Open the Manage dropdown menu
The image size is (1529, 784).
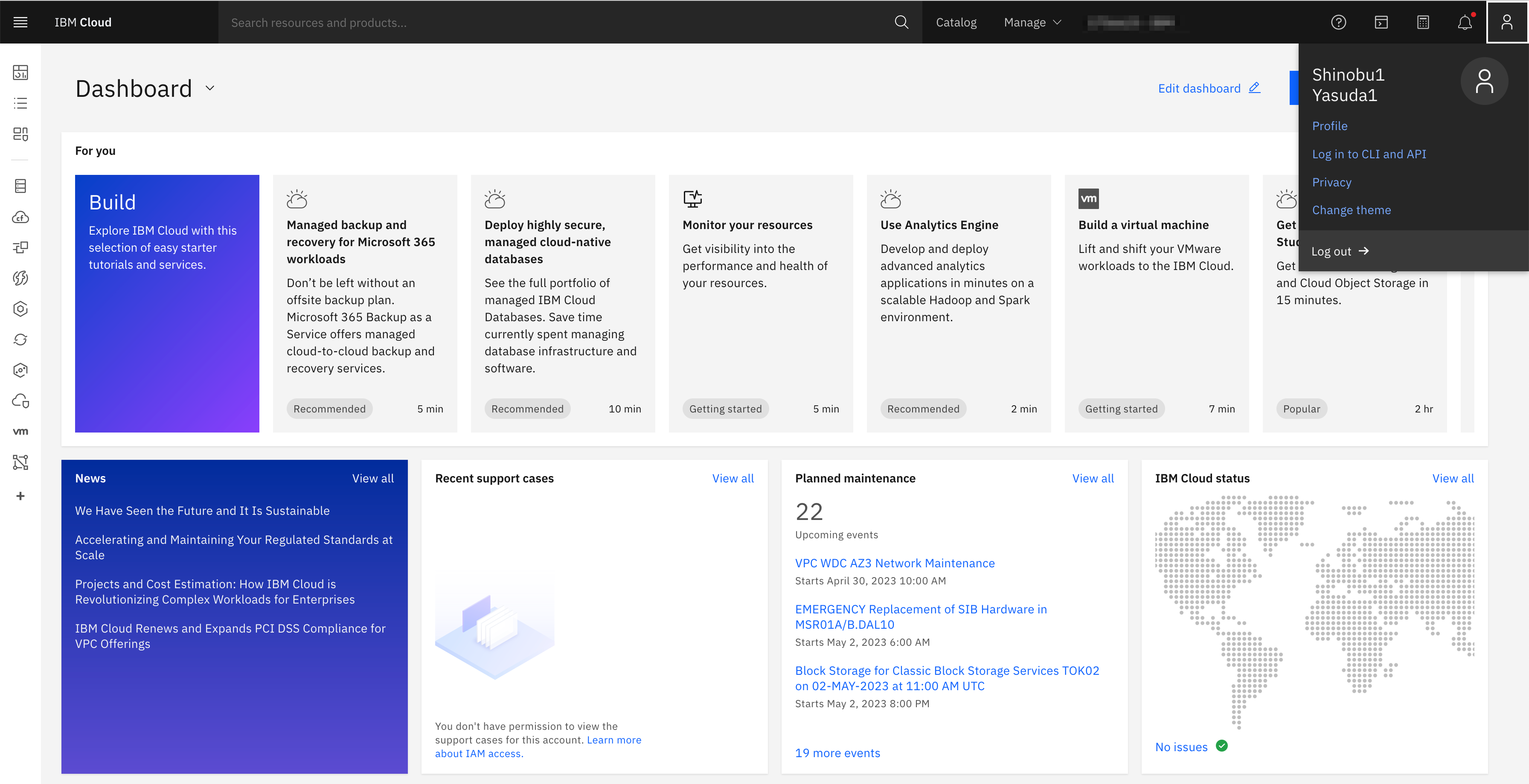click(x=1032, y=23)
